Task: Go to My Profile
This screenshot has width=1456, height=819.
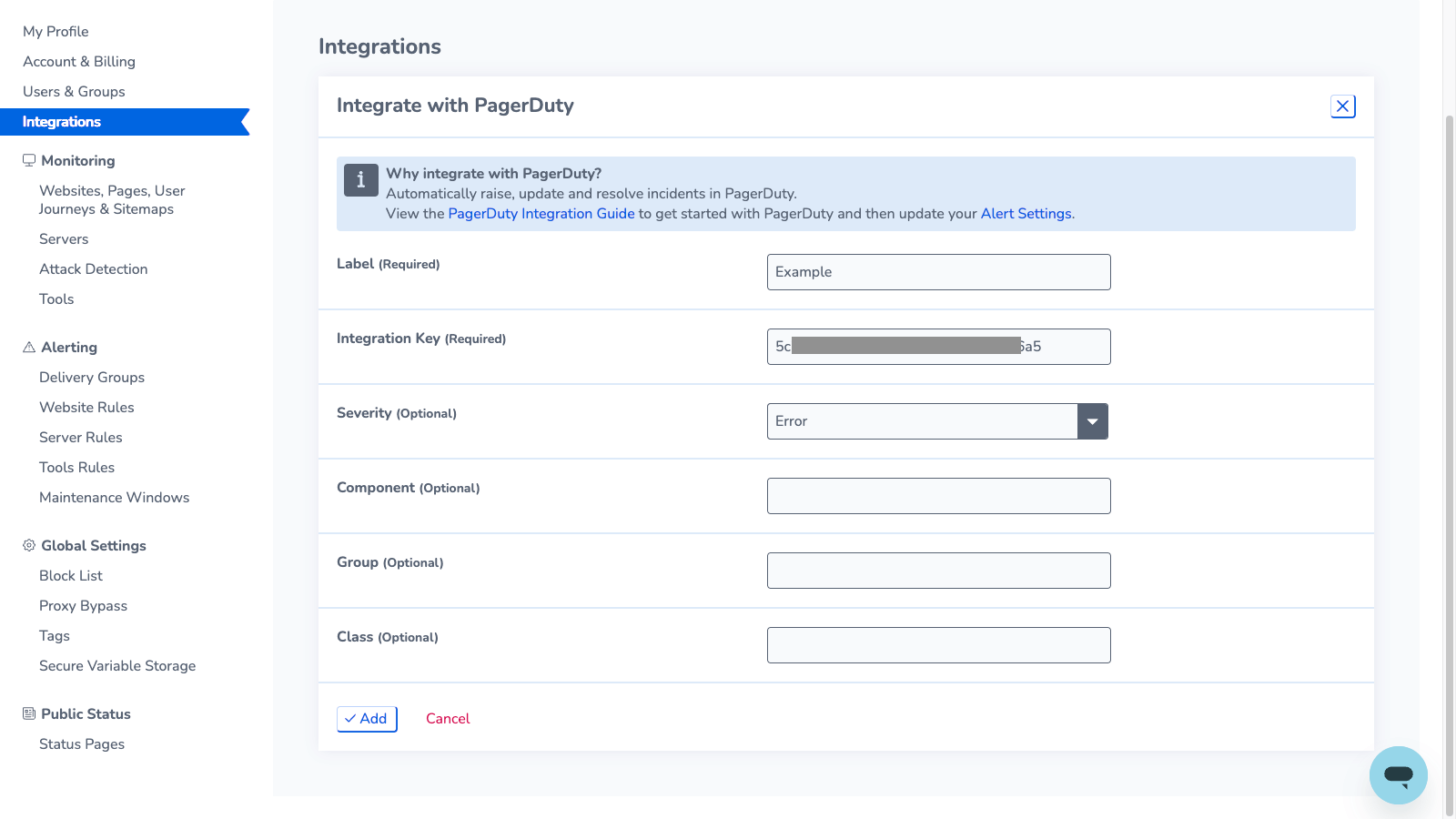Action: tap(56, 32)
